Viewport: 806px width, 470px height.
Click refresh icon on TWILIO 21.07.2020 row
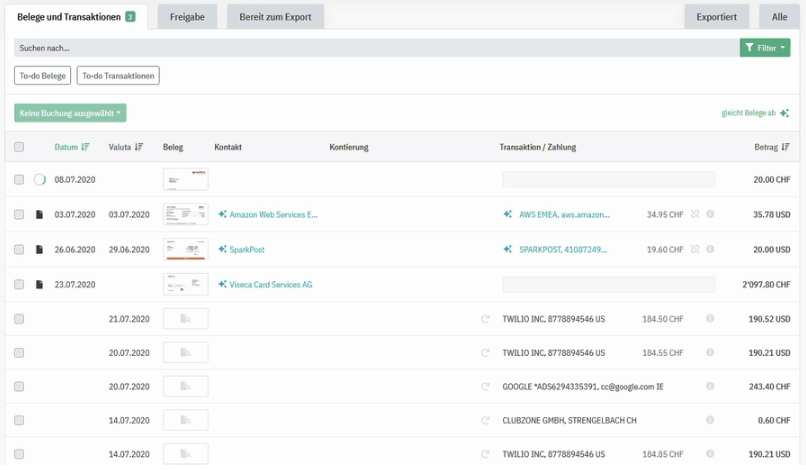pyautogui.click(x=485, y=319)
